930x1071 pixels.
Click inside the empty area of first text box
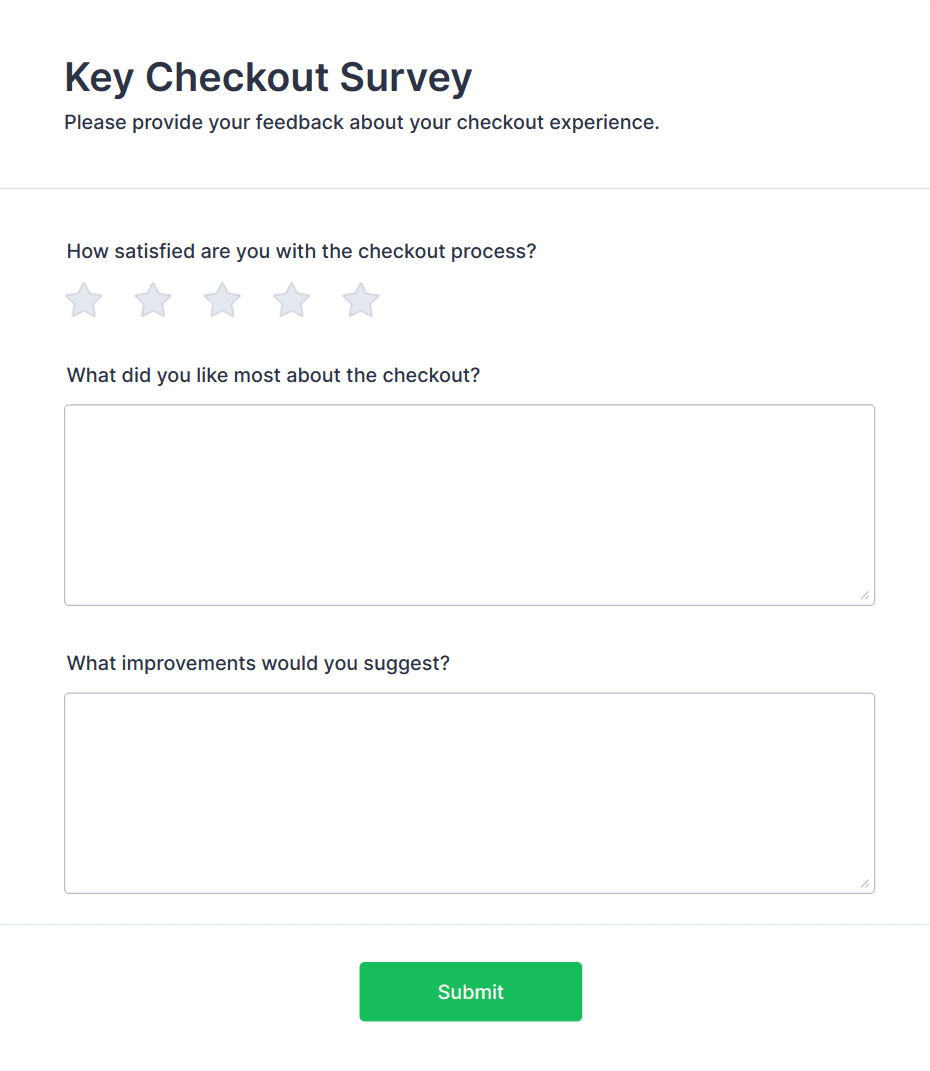(469, 505)
